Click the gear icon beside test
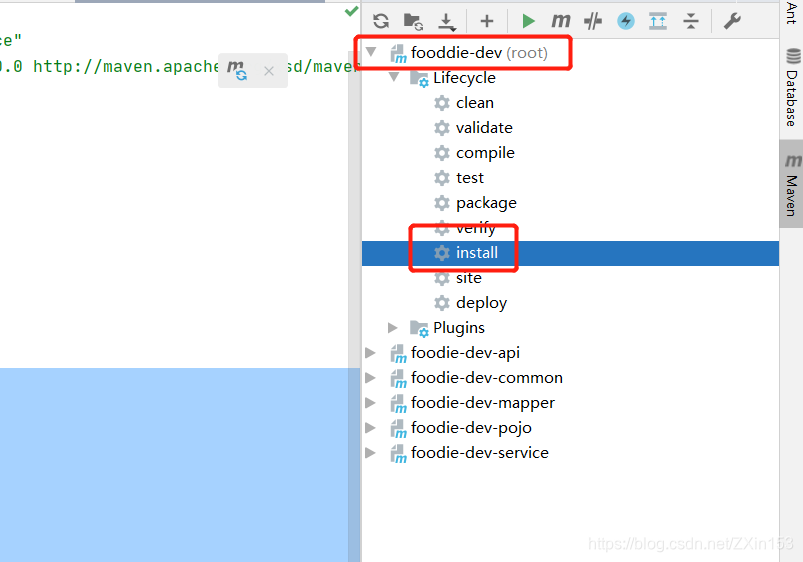803x562 pixels. coord(441,178)
